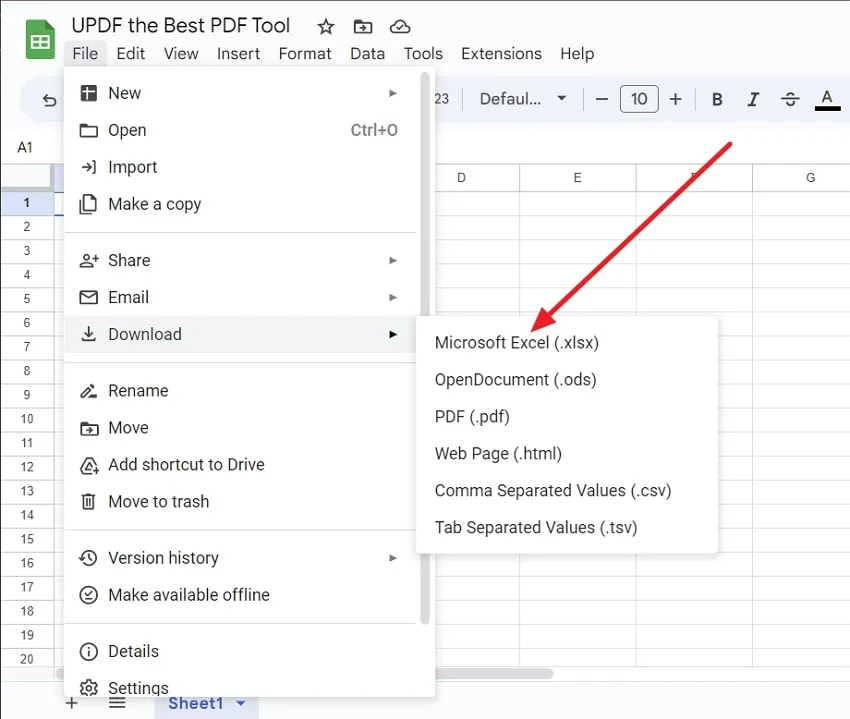Open the Sheet1 tab dropdown arrow
Screen dimensions: 850x719
pyautogui.click(x=241, y=704)
